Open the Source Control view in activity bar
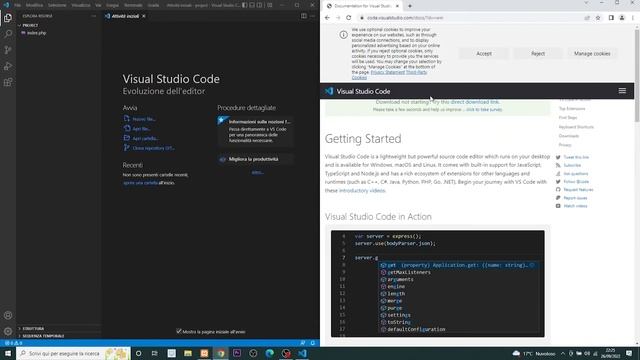Image resolution: width=640 pixels, height=360 pixels. point(8,50)
